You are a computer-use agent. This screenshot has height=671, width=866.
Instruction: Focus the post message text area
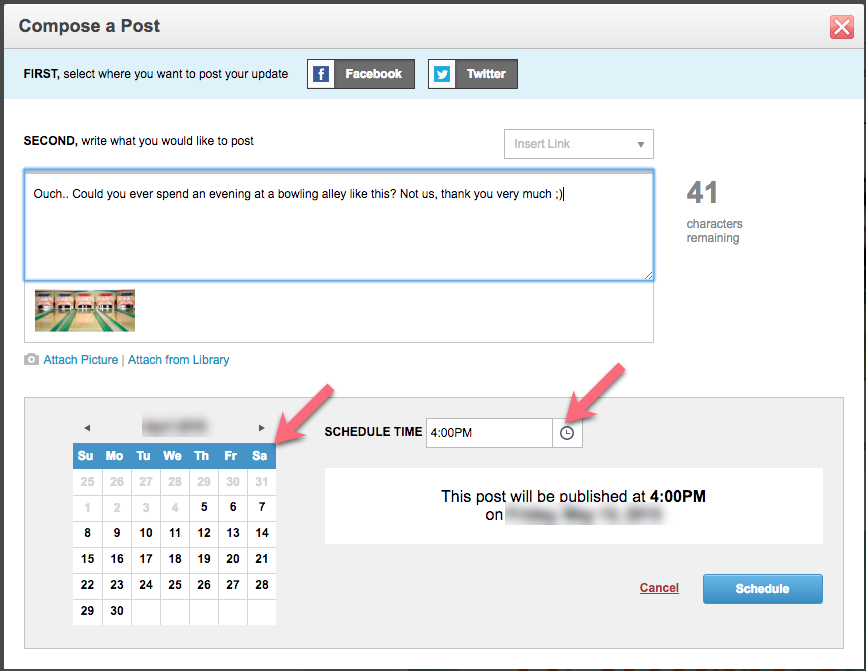coord(339,225)
